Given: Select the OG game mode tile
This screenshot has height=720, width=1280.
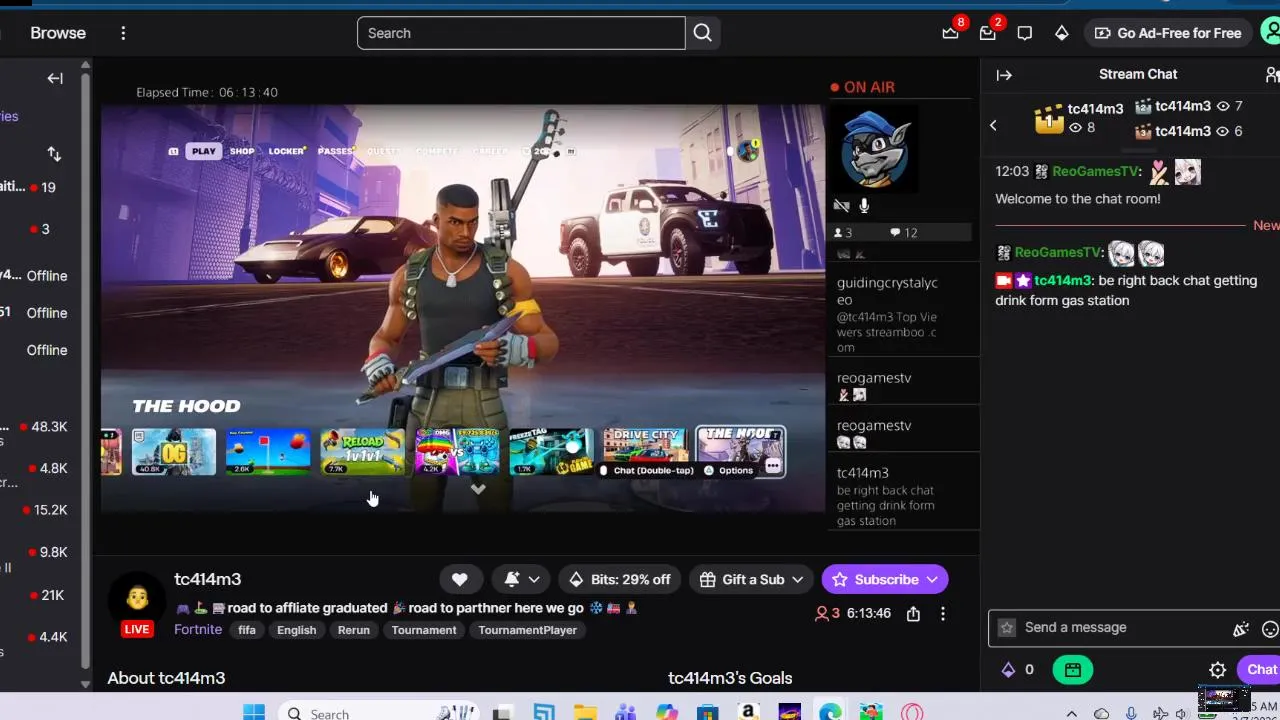Looking at the screenshot, I should (174, 451).
